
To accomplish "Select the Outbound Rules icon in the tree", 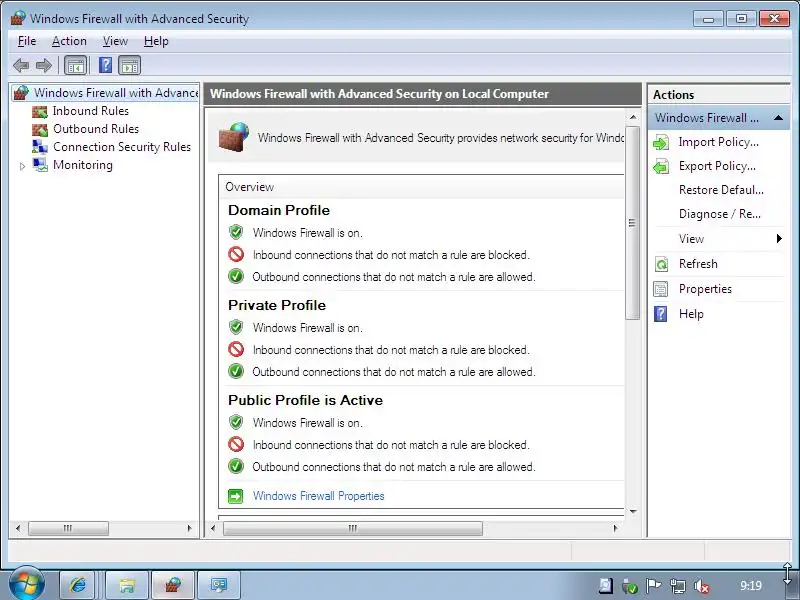I will [x=40, y=129].
